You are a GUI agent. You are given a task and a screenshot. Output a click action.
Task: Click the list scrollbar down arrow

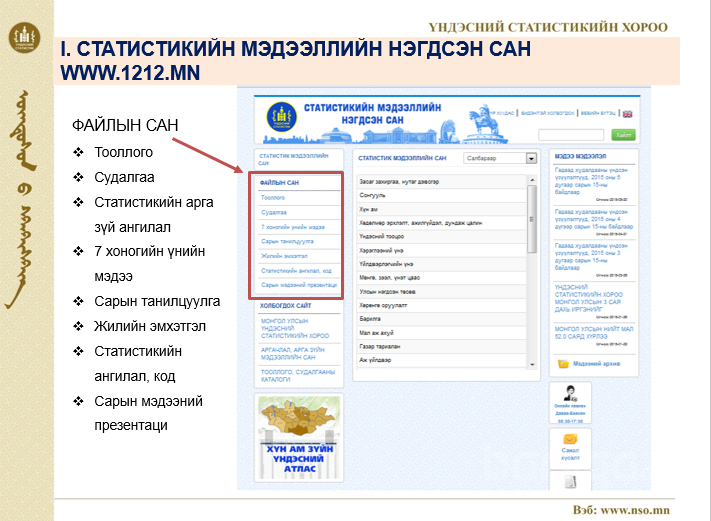(x=533, y=363)
